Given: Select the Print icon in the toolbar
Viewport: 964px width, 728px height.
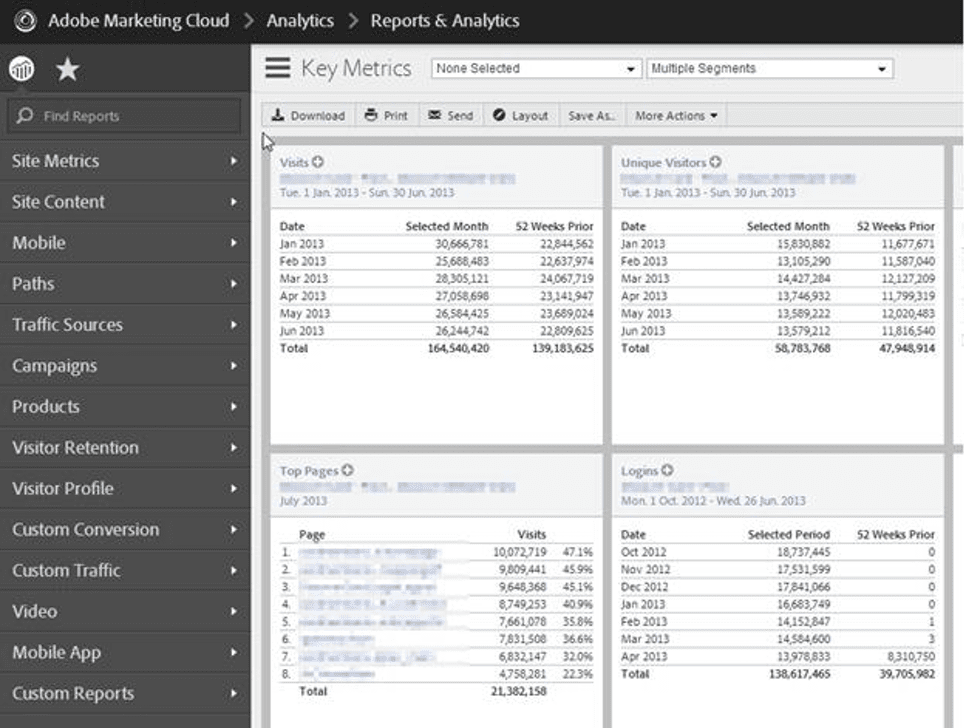Looking at the screenshot, I should coord(385,115).
